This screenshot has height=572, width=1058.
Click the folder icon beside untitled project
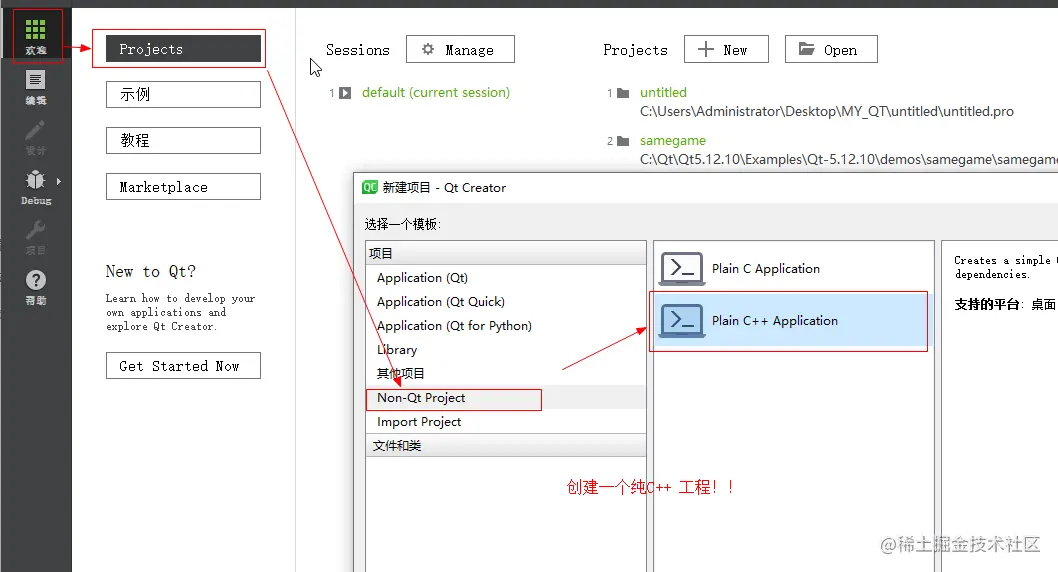(623, 93)
